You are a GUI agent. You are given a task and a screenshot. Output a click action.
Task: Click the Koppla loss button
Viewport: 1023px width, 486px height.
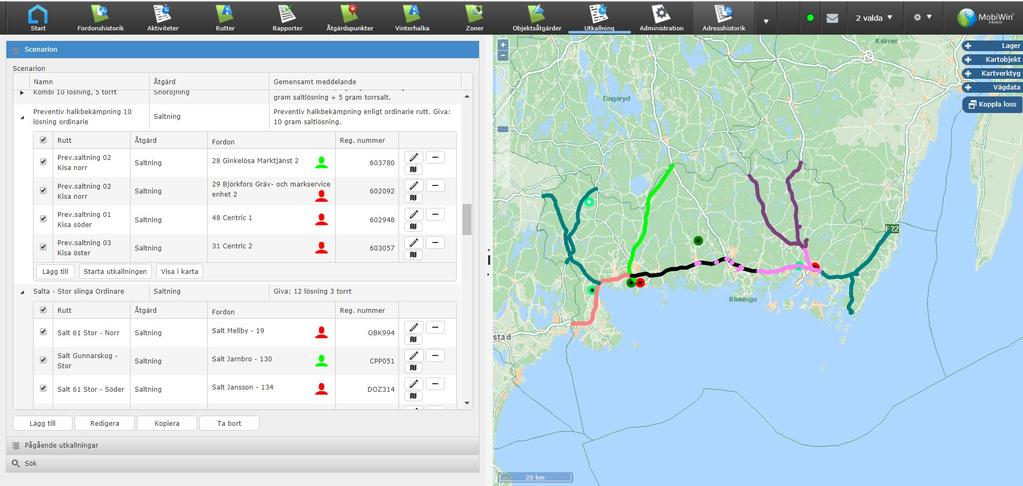992,104
